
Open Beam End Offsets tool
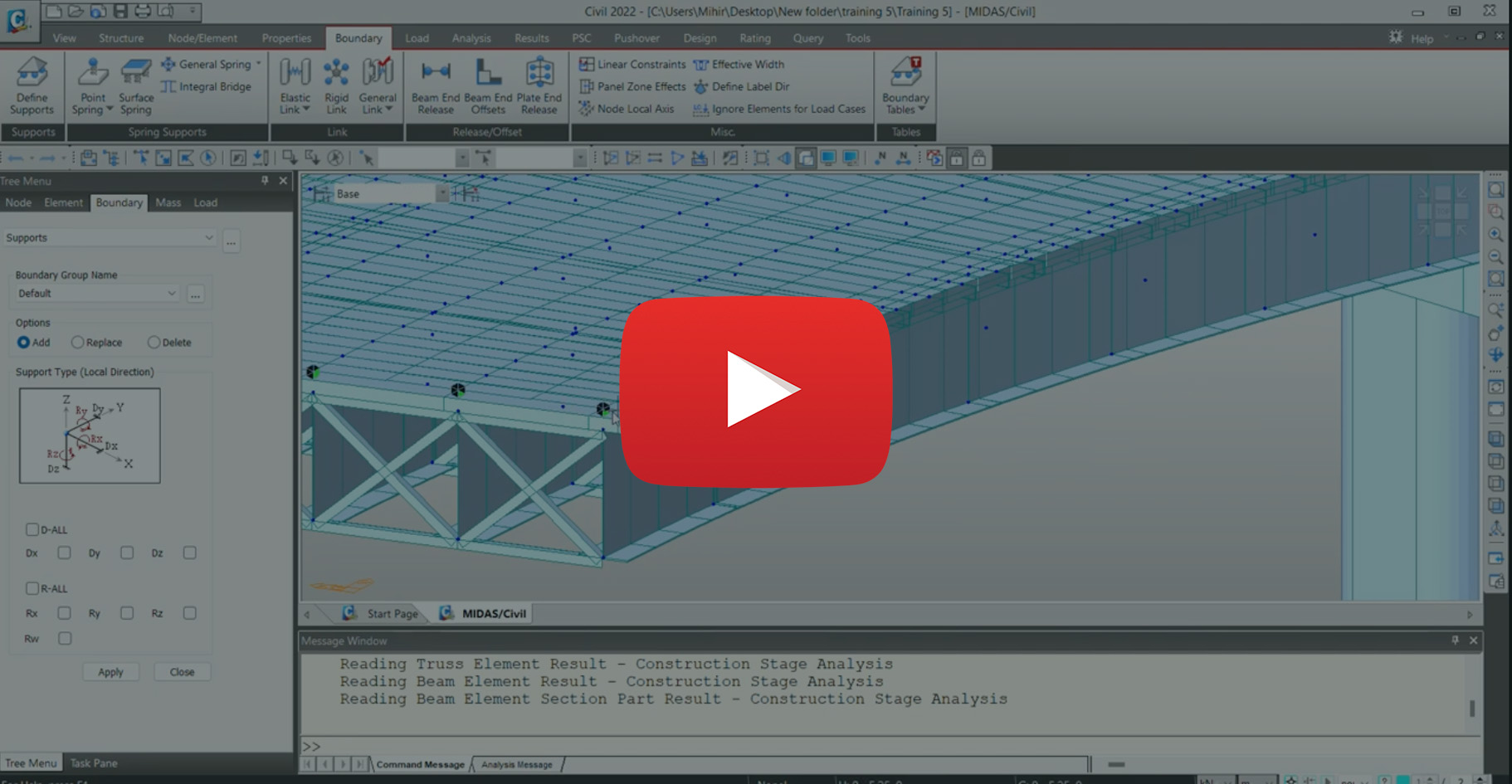[x=488, y=86]
